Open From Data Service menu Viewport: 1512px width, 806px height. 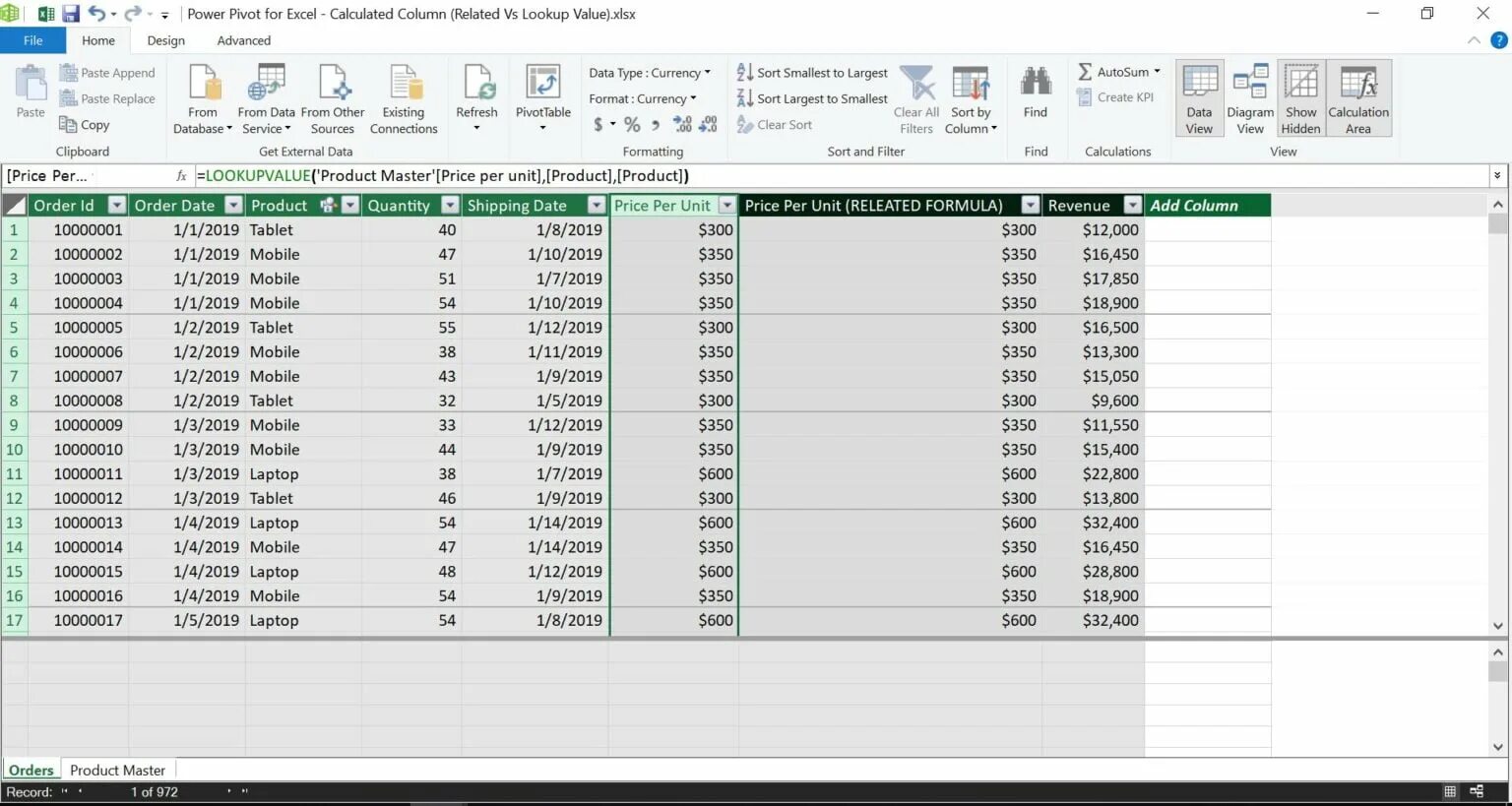(266, 99)
